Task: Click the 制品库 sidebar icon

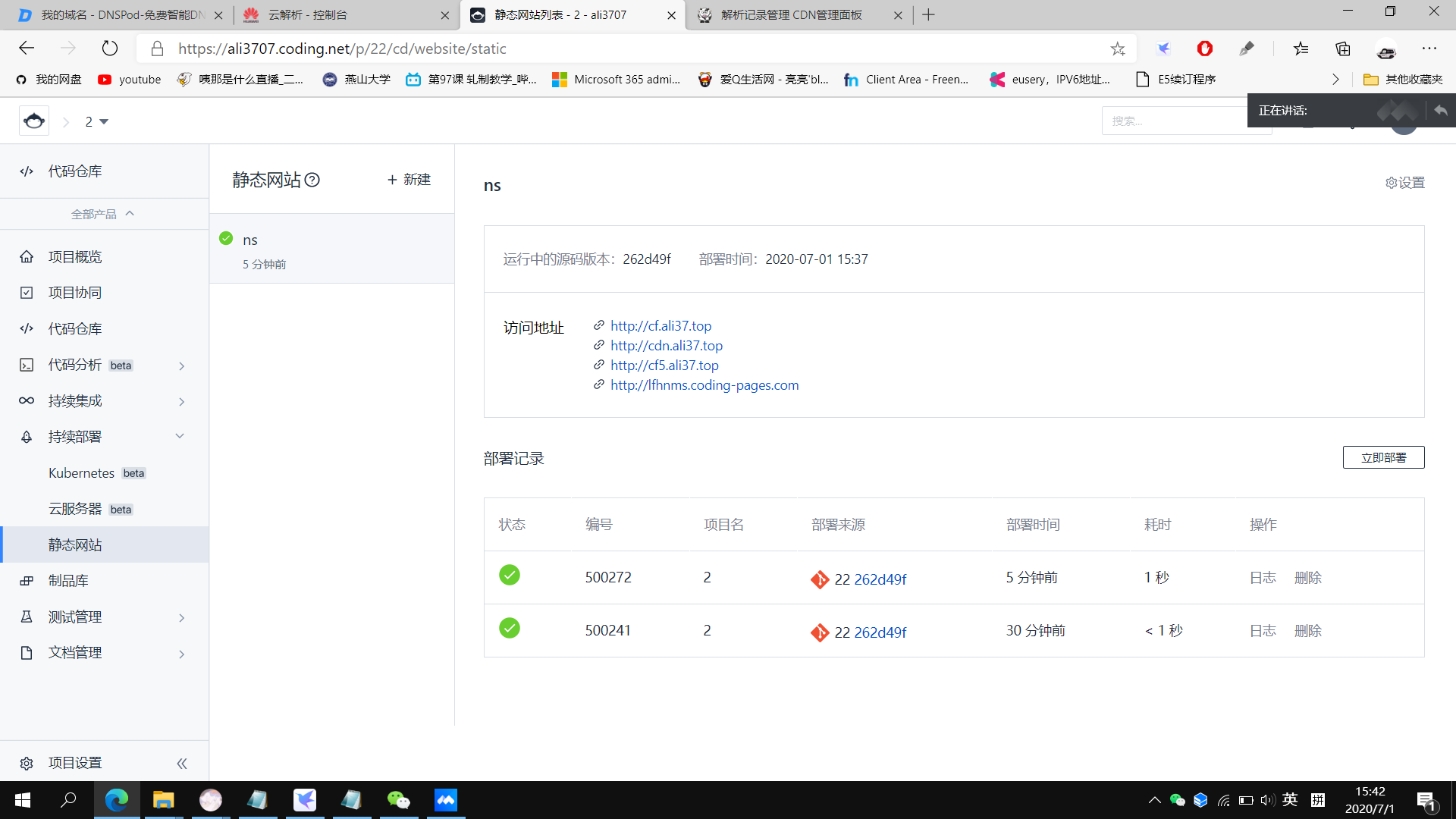Action: [x=27, y=581]
